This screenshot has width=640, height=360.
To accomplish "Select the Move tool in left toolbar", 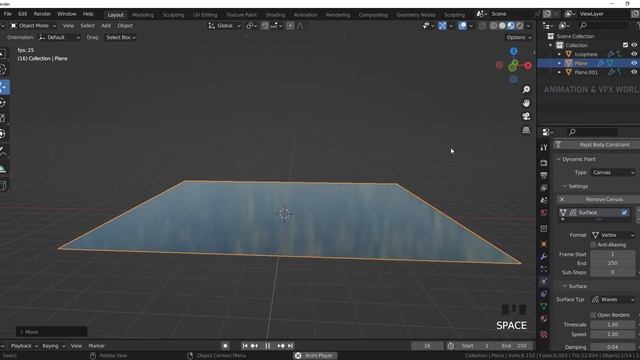I will point(3,87).
